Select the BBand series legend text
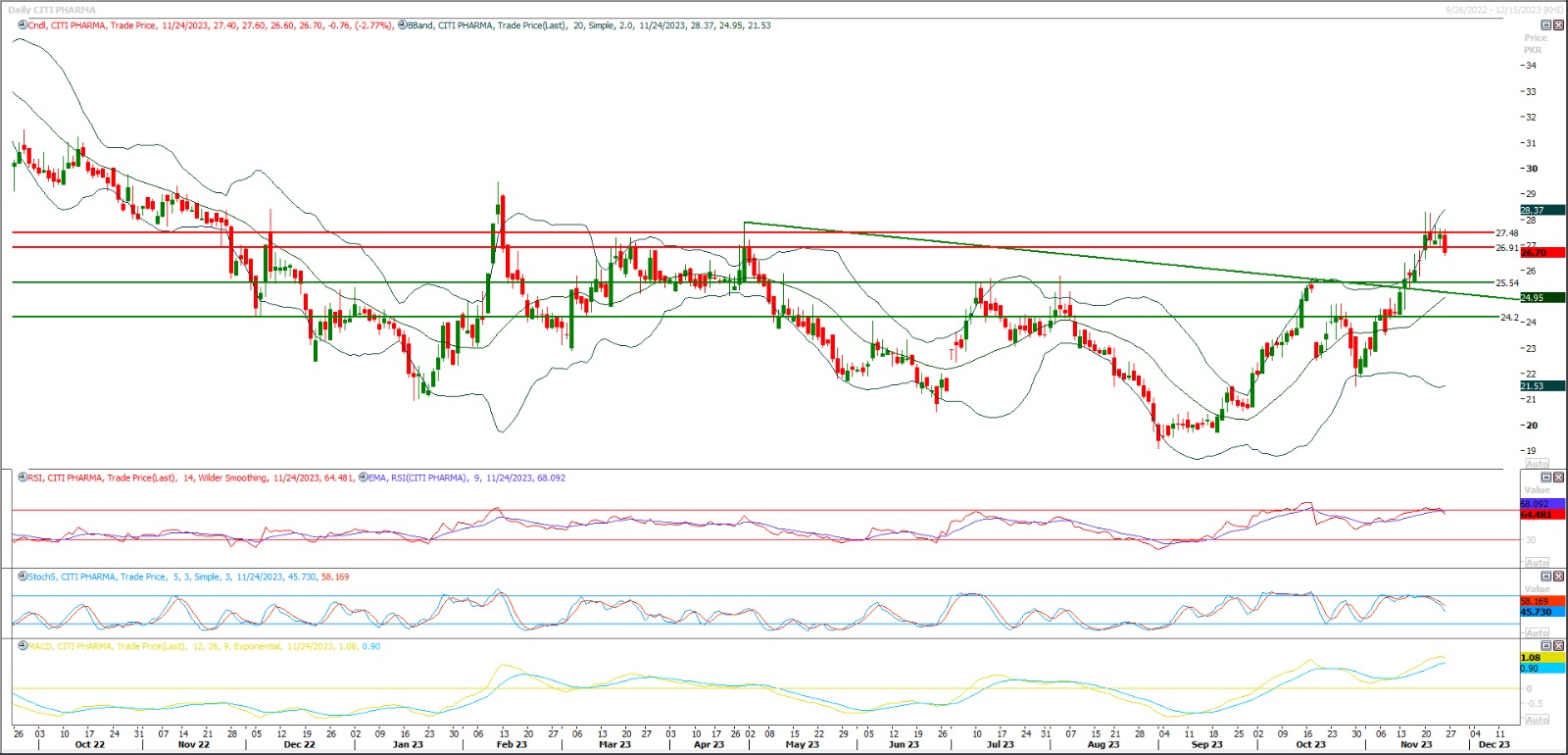Screen dimensions: 1568x755 pos(588,25)
